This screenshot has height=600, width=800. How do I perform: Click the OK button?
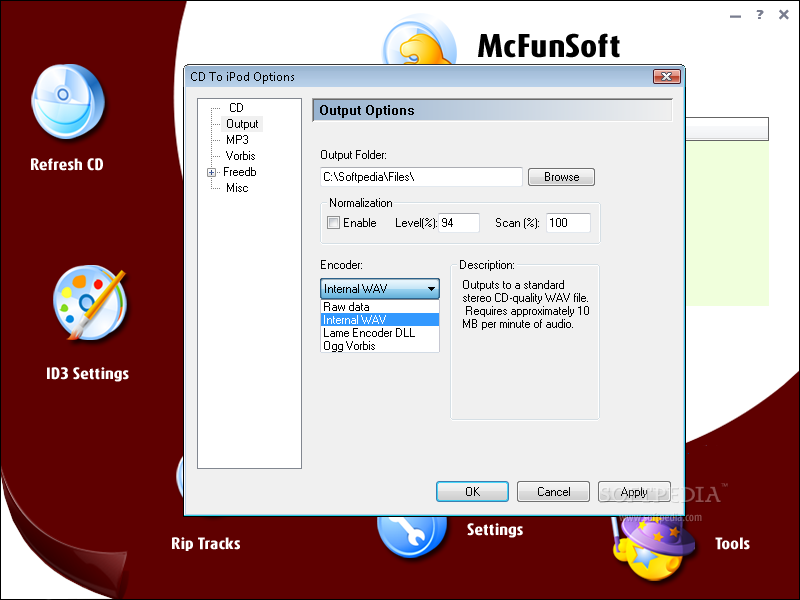click(472, 492)
